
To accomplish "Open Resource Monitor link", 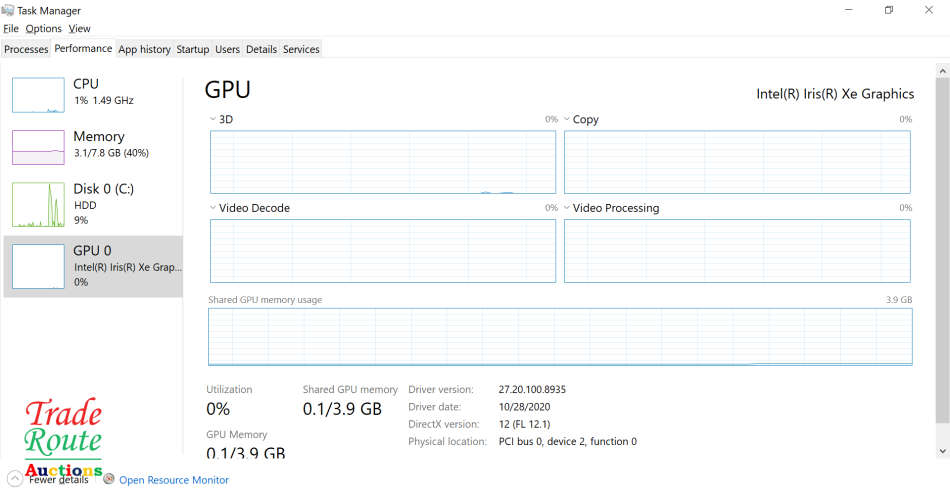I will click(x=174, y=480).
